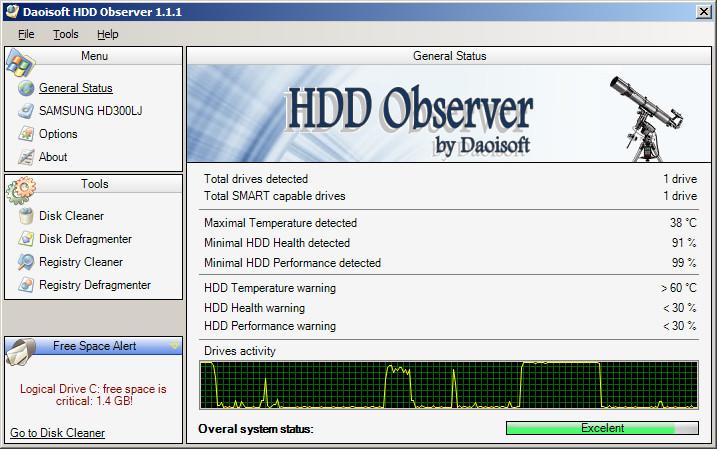Click the telescope image in the banner
Screen dimensions: 717x449
tap(647, 118)
